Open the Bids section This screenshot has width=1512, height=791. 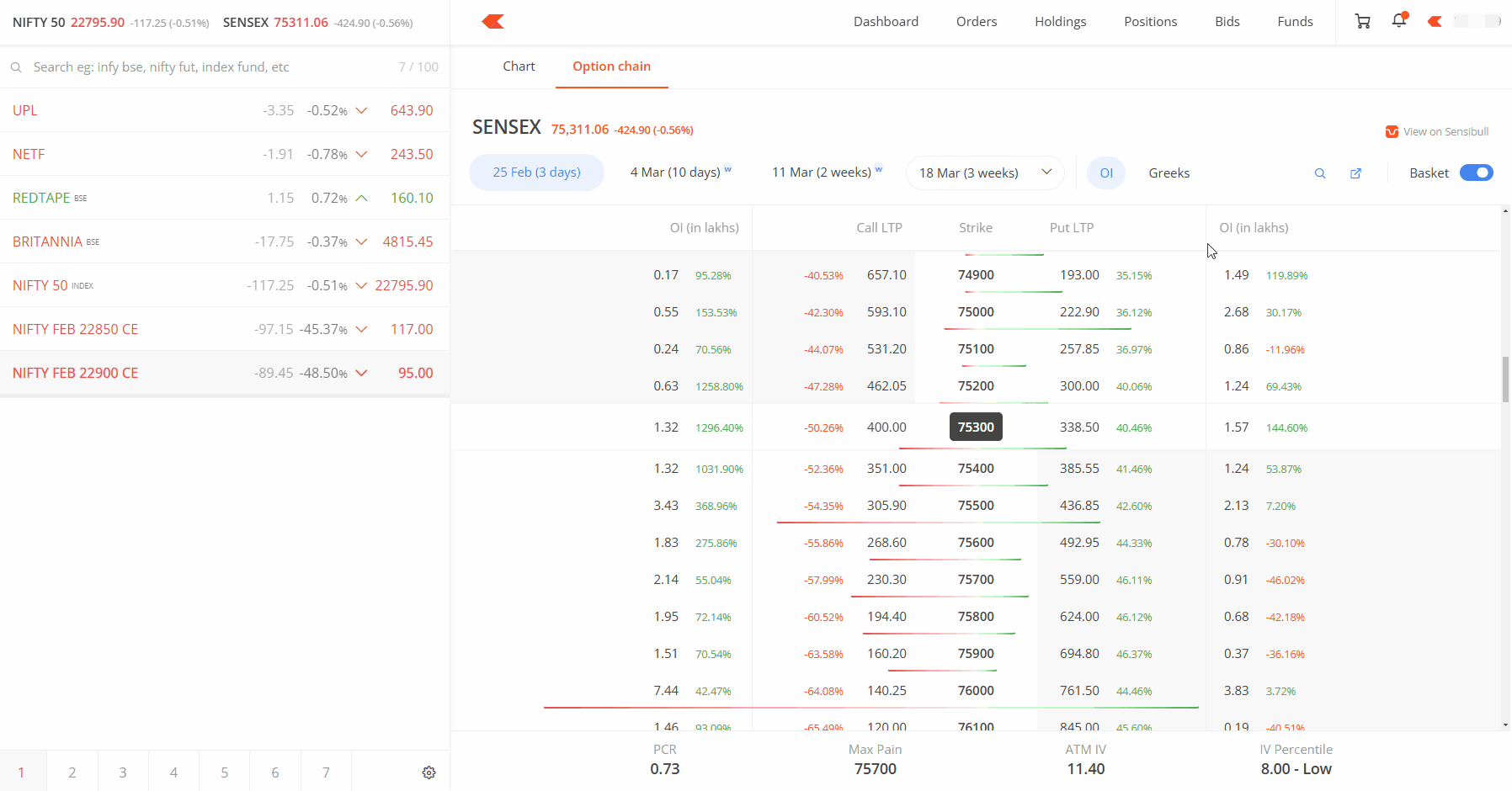1227,22
